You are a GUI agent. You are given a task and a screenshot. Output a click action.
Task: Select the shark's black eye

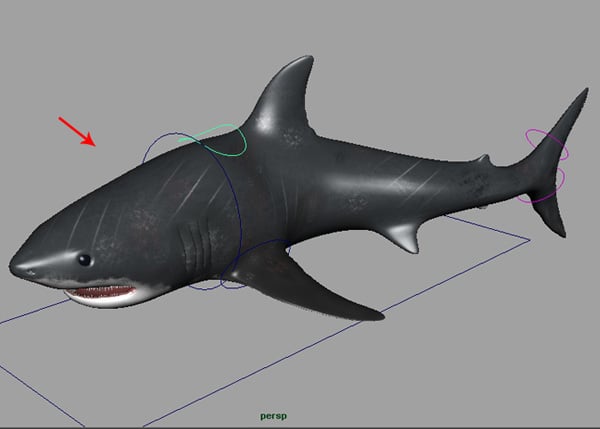pos(85,260)
